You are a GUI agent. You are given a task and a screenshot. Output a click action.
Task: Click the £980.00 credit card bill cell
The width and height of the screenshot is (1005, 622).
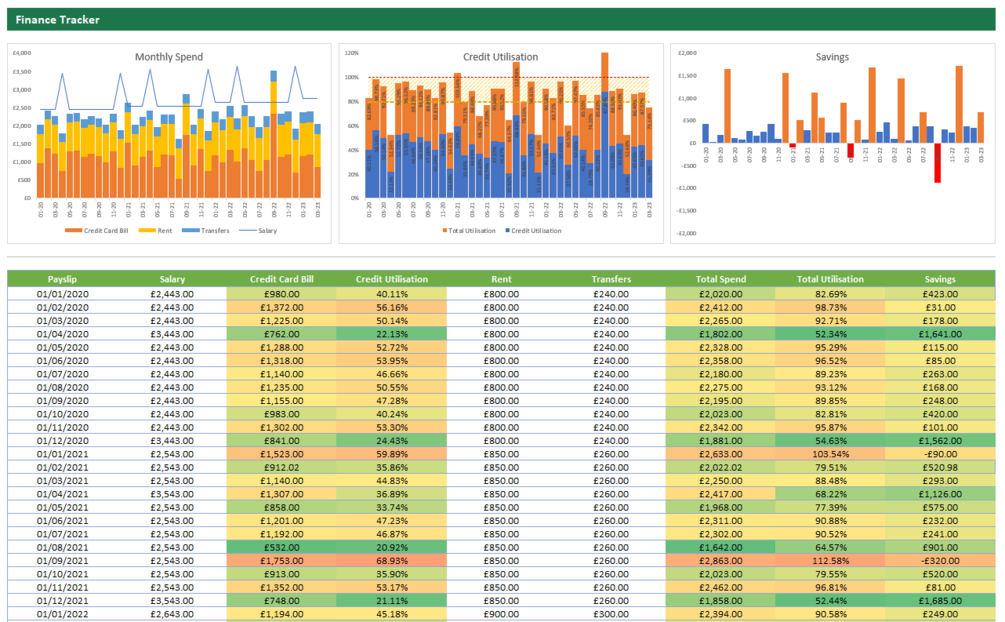click(x=281, y=294)
